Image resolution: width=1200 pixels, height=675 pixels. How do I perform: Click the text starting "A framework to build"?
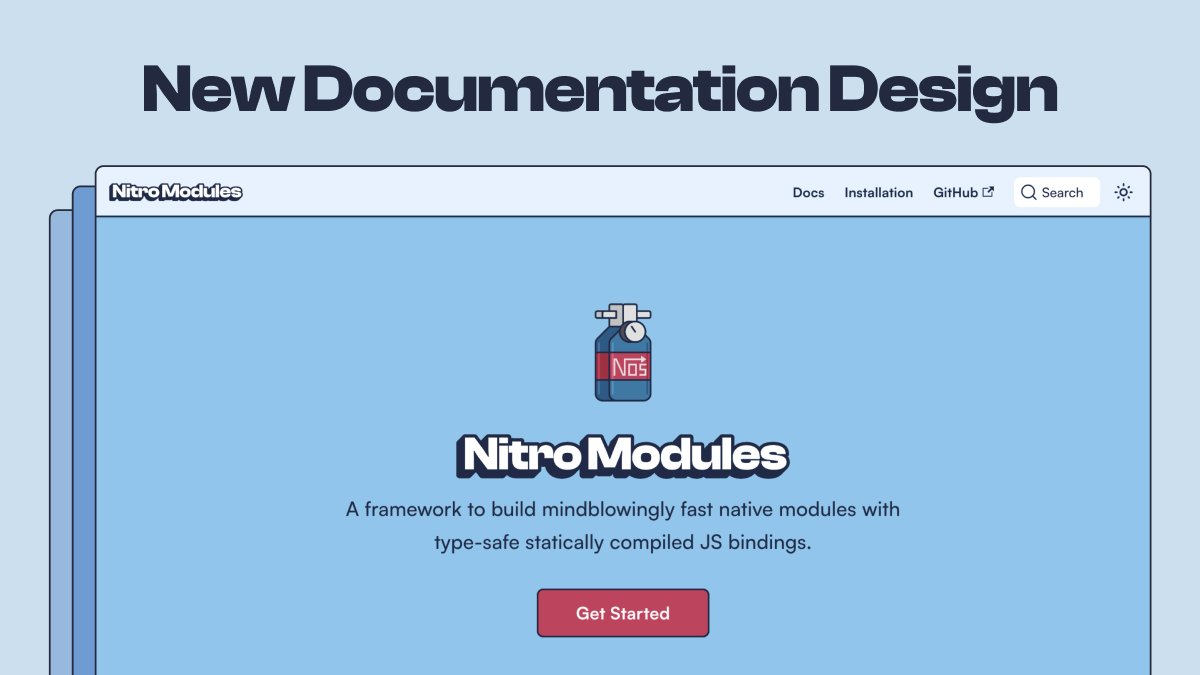(623, 526)
